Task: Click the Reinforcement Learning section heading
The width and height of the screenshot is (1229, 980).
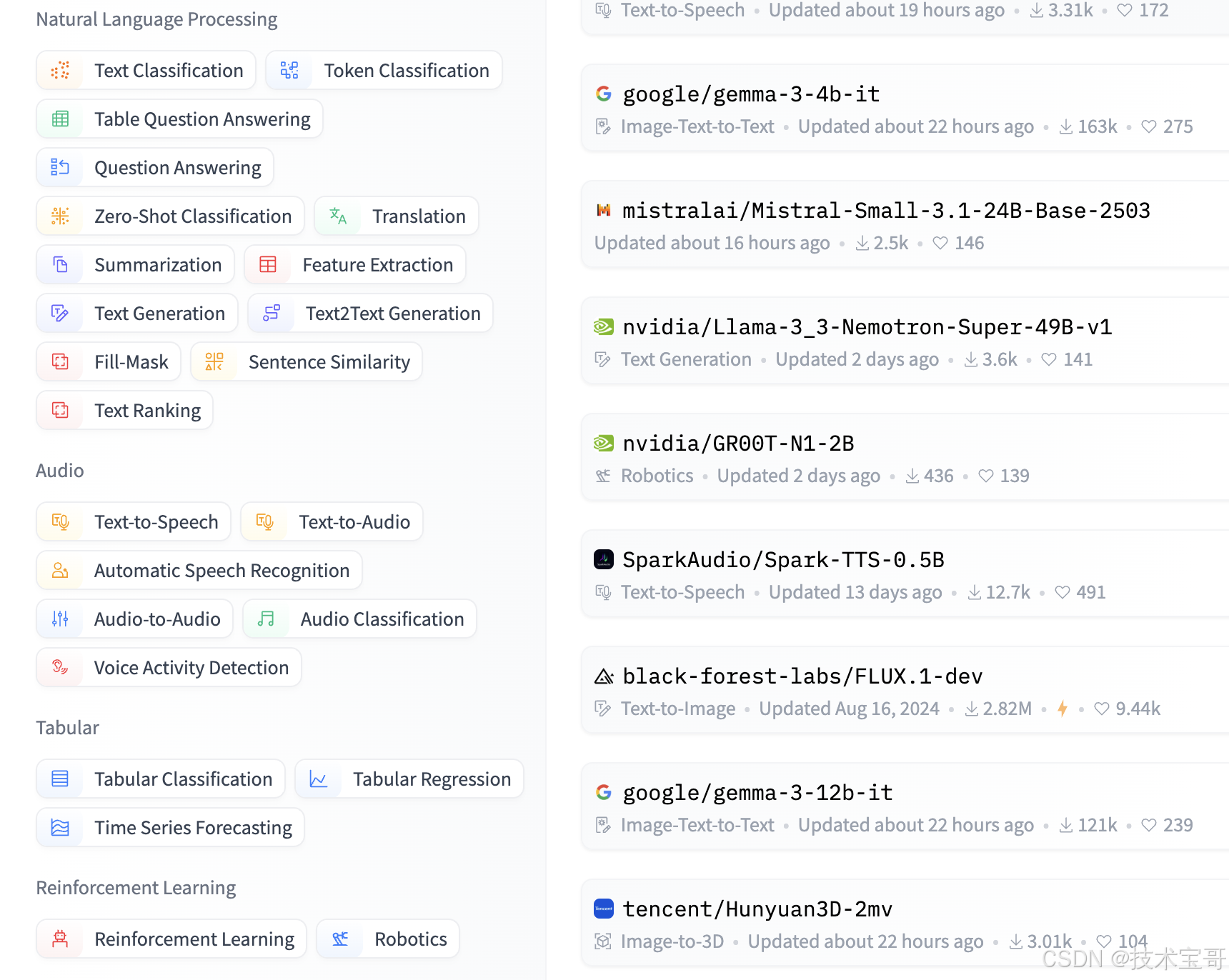Action: tap(136, 887)
